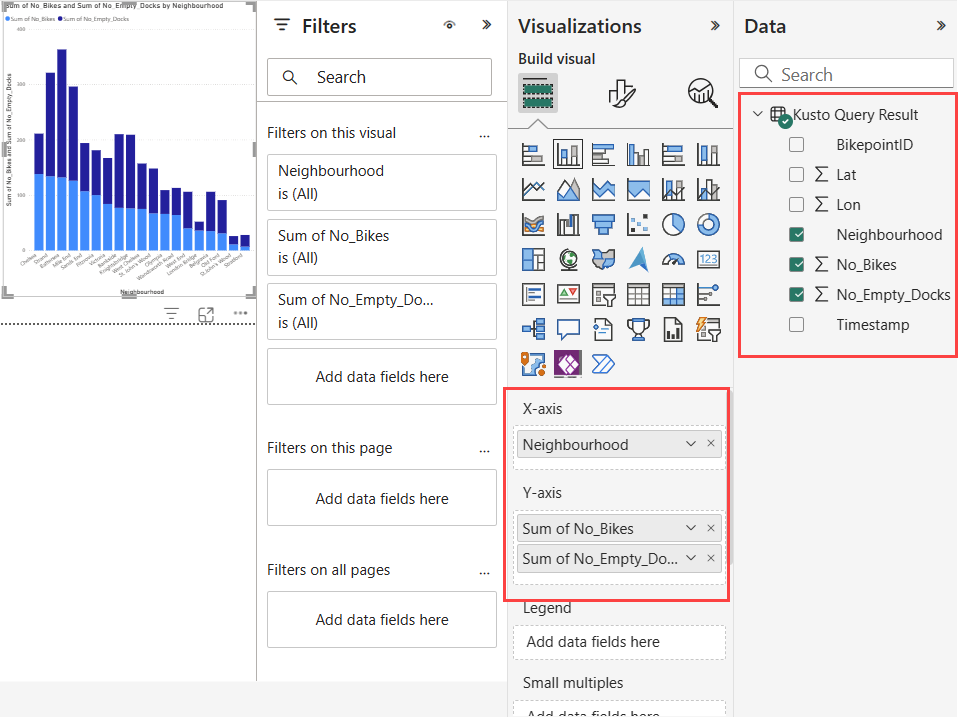
Task: Pick the Pie chart visual
Action: 673,225
